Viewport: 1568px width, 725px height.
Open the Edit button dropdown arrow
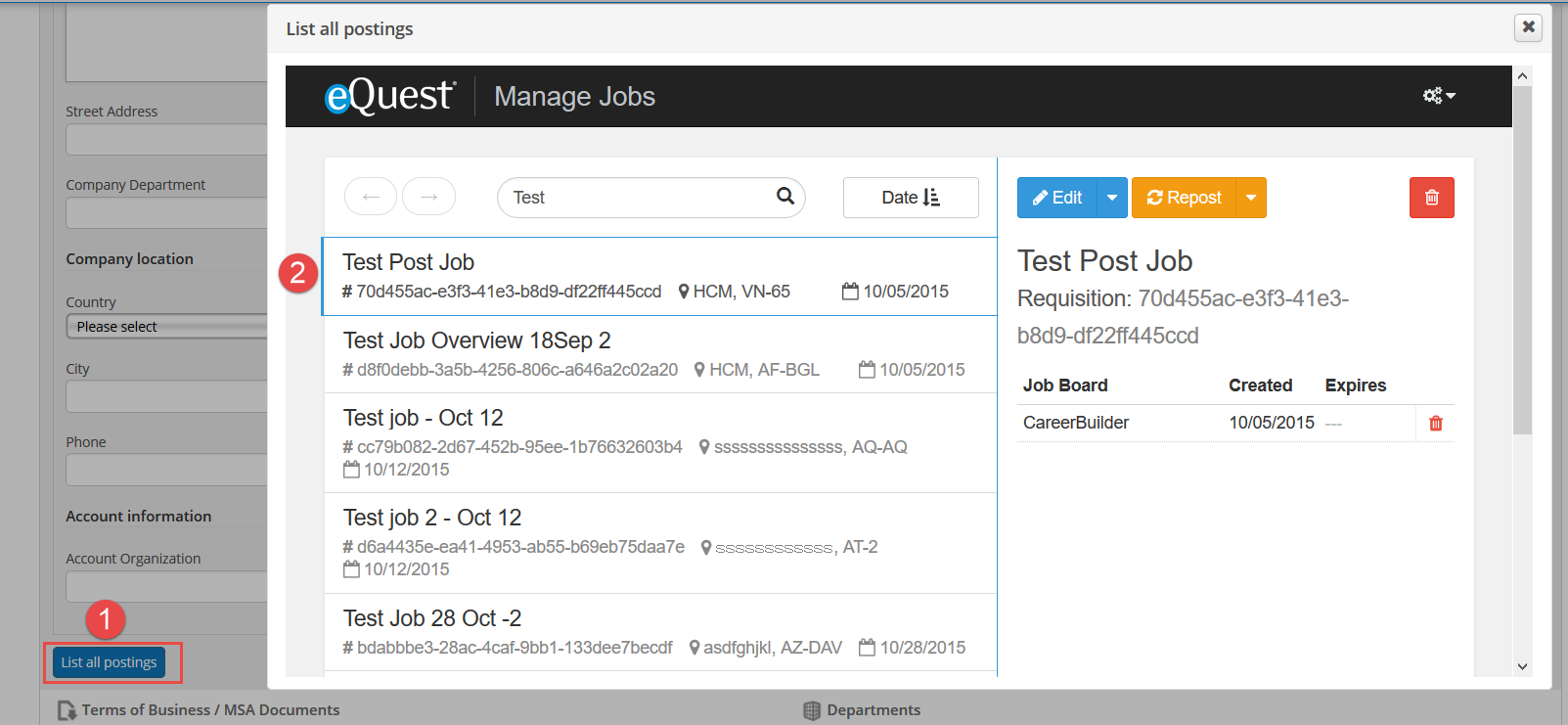(x=1112, y=198)
